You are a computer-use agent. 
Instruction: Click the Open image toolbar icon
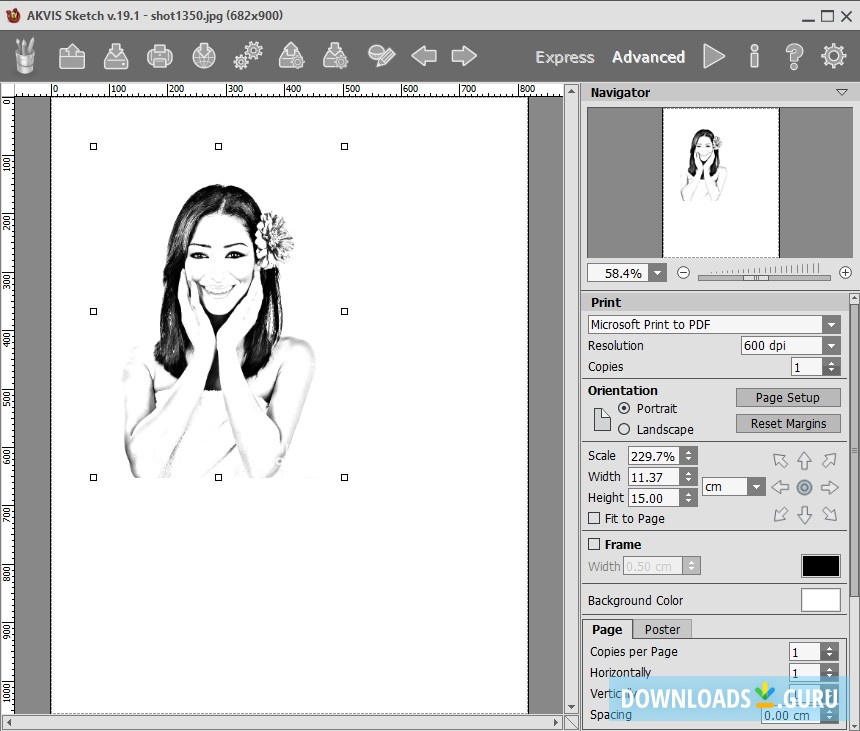(72, 56)
